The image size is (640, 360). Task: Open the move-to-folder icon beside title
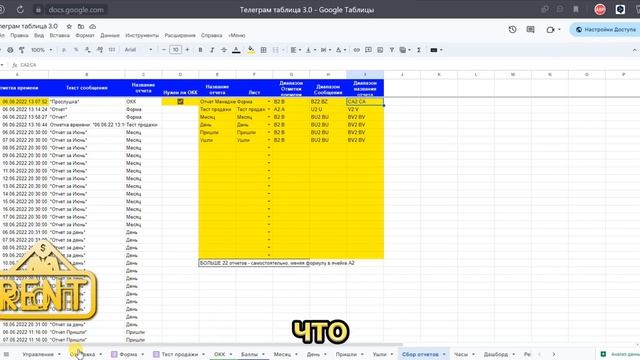81,27
